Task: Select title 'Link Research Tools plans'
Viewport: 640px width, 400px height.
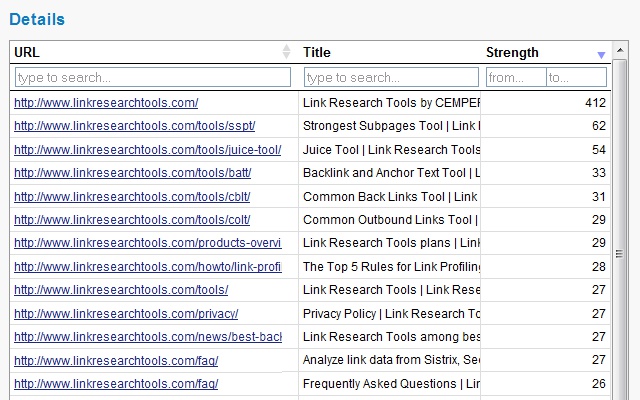Action: pyautogui.click(x=376, y=243)
